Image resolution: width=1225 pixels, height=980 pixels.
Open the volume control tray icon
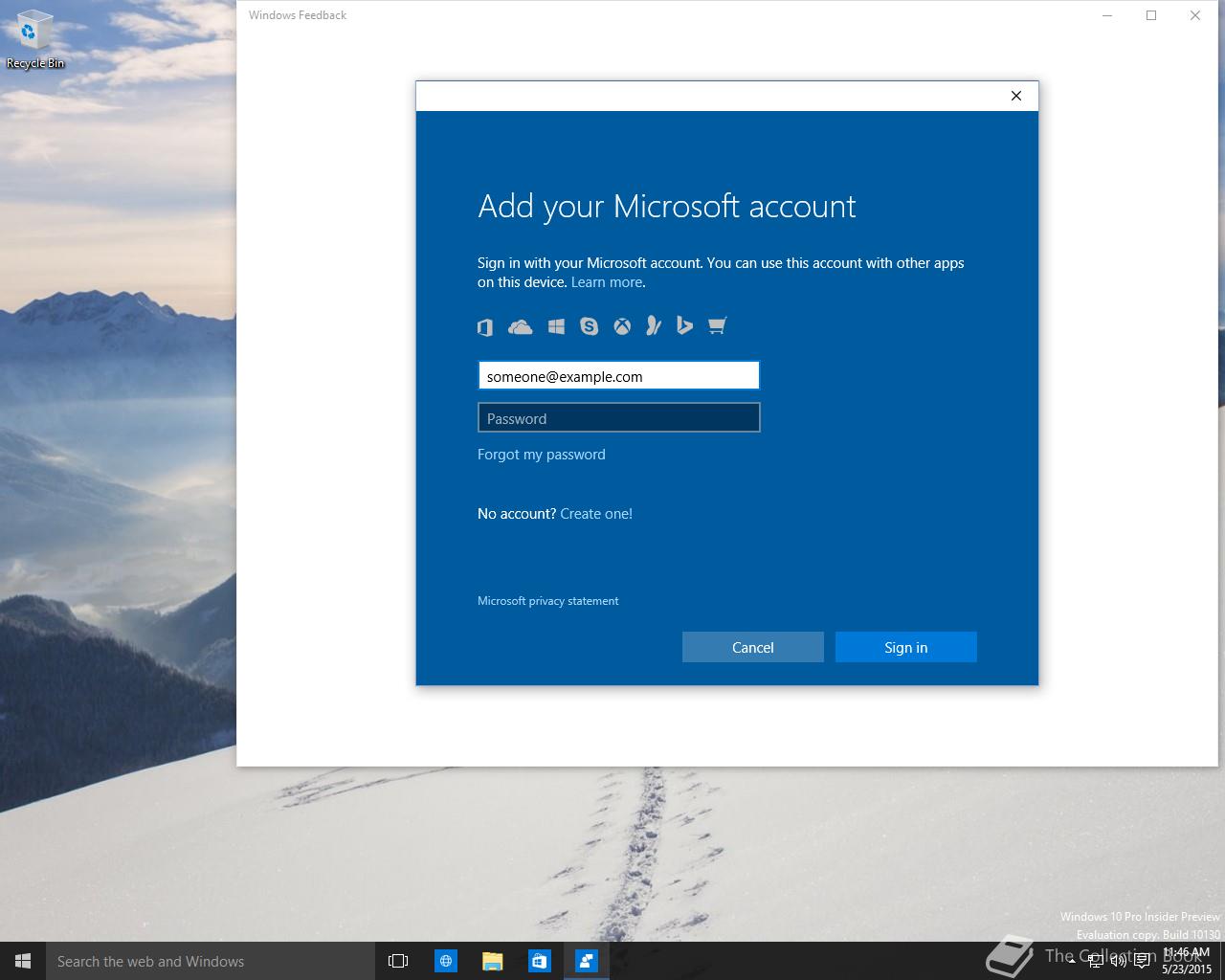(x=1118, y=961)
